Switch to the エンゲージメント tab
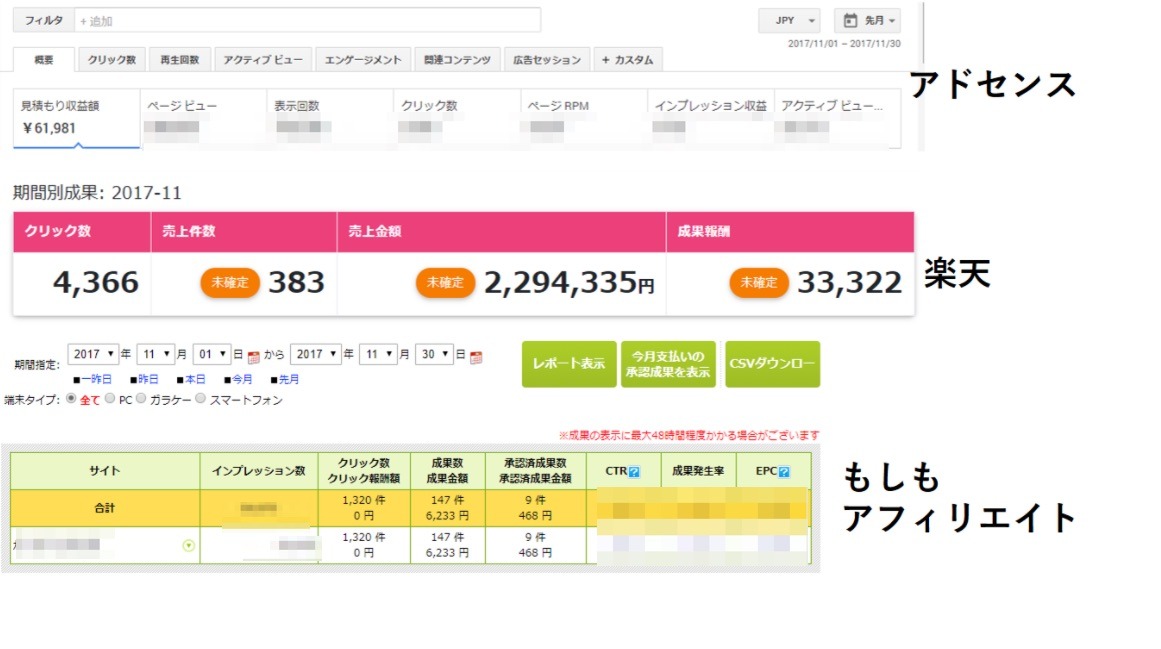Screen dimensions: 1161x649 (x=363, y=60)
